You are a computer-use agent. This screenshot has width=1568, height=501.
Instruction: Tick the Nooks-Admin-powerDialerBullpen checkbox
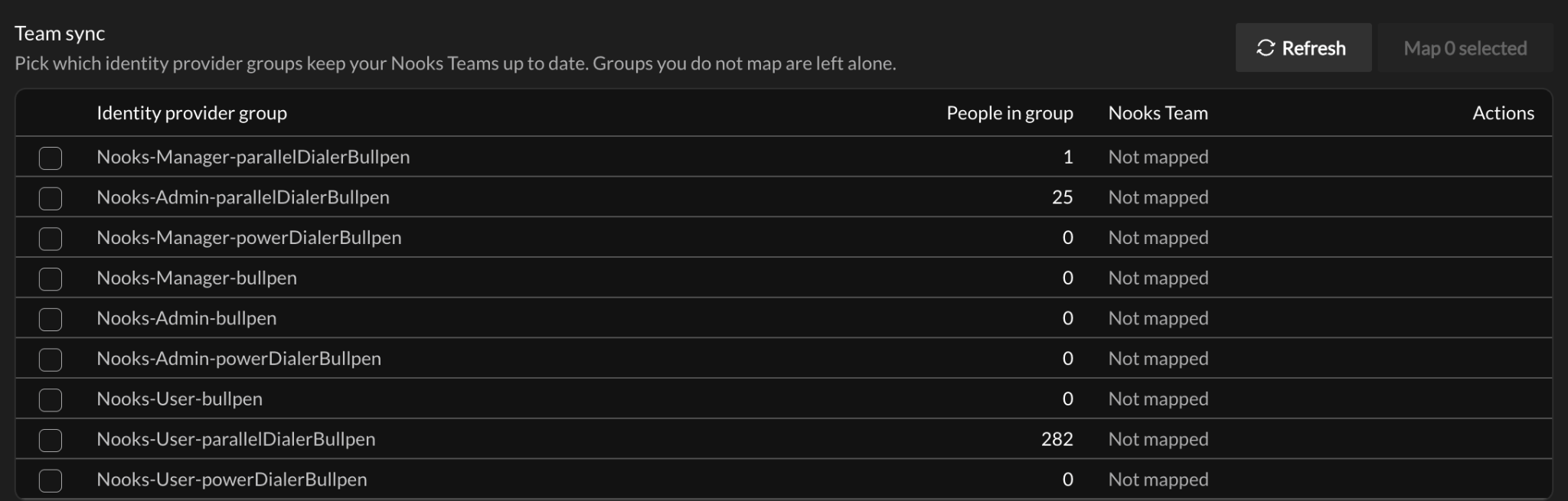51,359
